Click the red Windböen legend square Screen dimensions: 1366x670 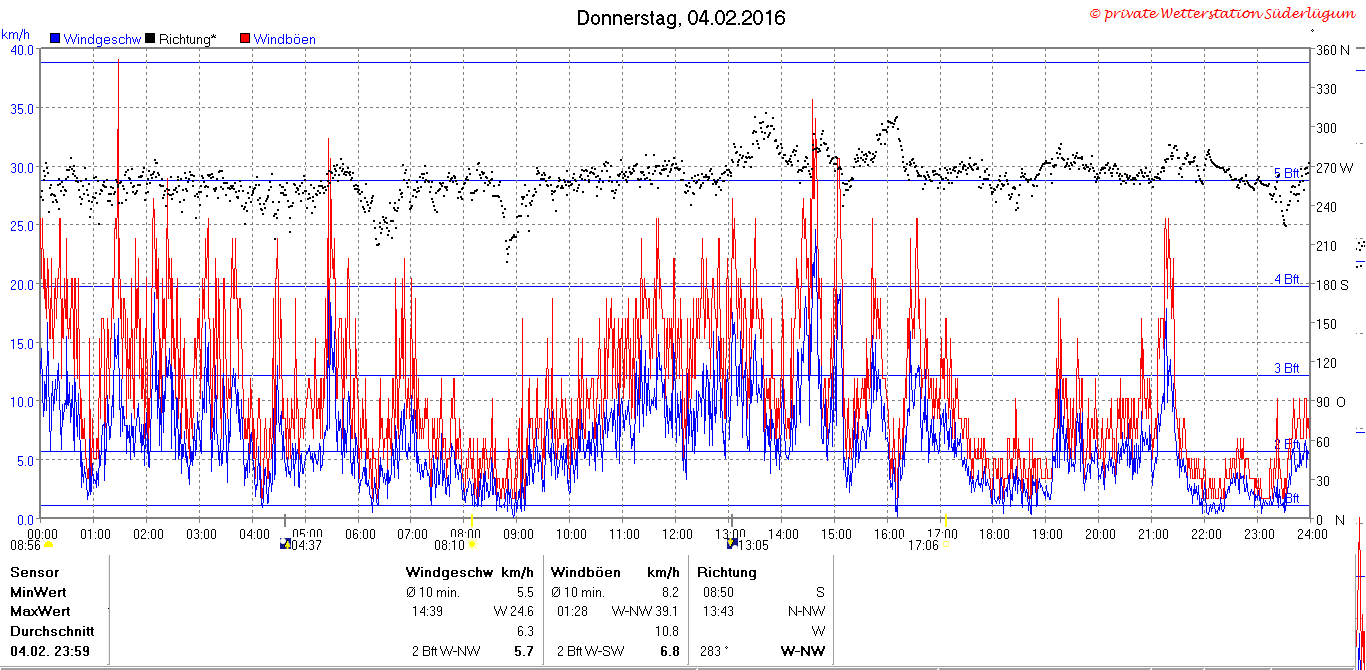point(245,39)
